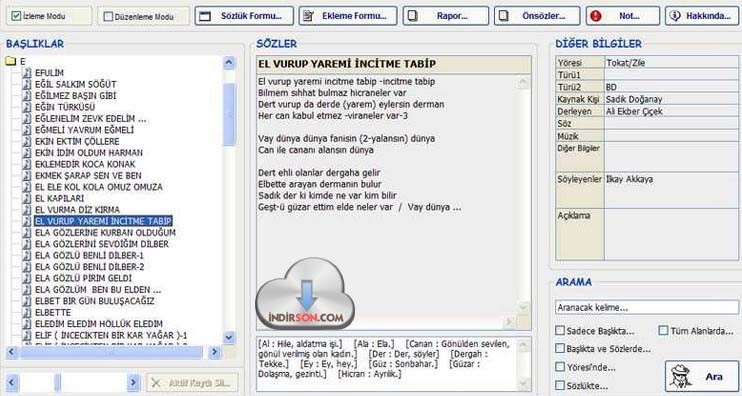The image size is (742, 396).
Task: Check Tüm Alanlarda option
Action: tap(663, 330)
